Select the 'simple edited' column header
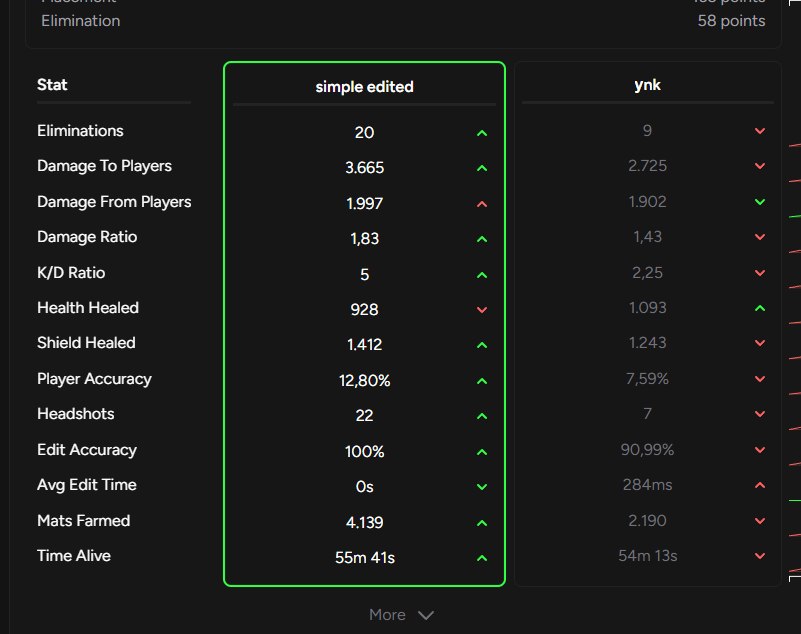 coord(364,87)
